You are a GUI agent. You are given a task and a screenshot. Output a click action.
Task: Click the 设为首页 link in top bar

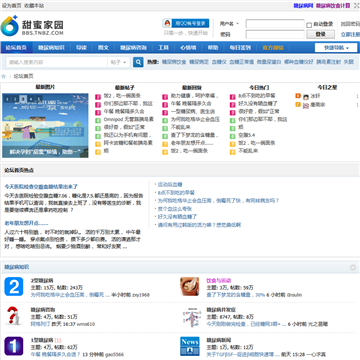[12, 6]
